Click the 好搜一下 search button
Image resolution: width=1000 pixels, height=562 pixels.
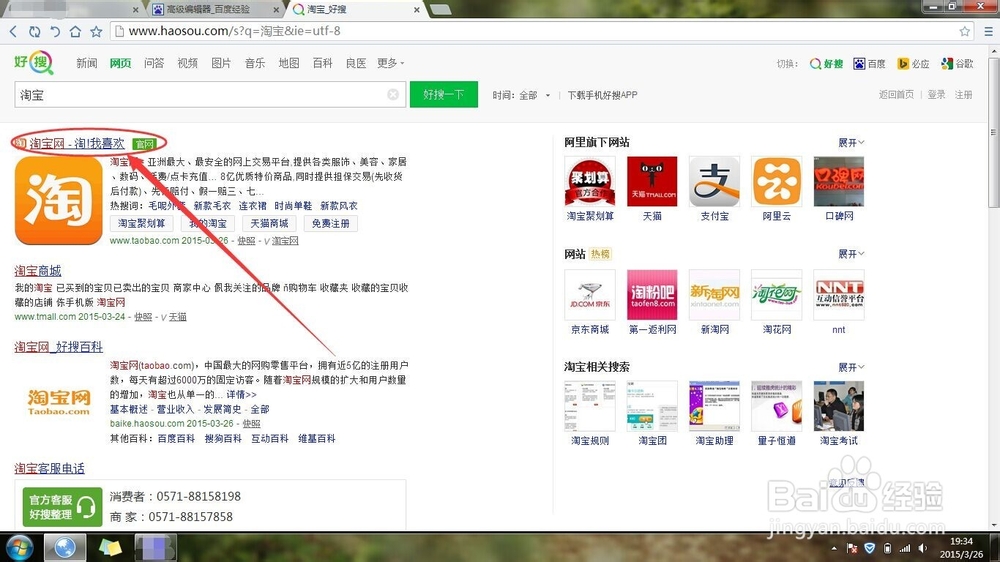(443, 94)
